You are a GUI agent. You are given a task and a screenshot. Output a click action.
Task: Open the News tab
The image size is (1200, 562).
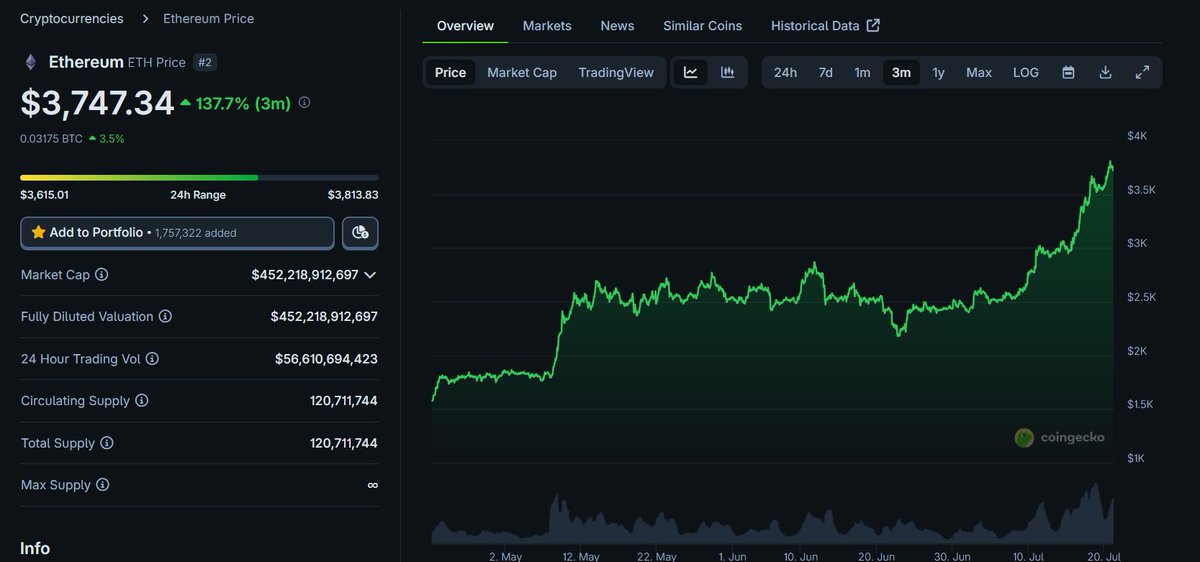click(617, 25)
